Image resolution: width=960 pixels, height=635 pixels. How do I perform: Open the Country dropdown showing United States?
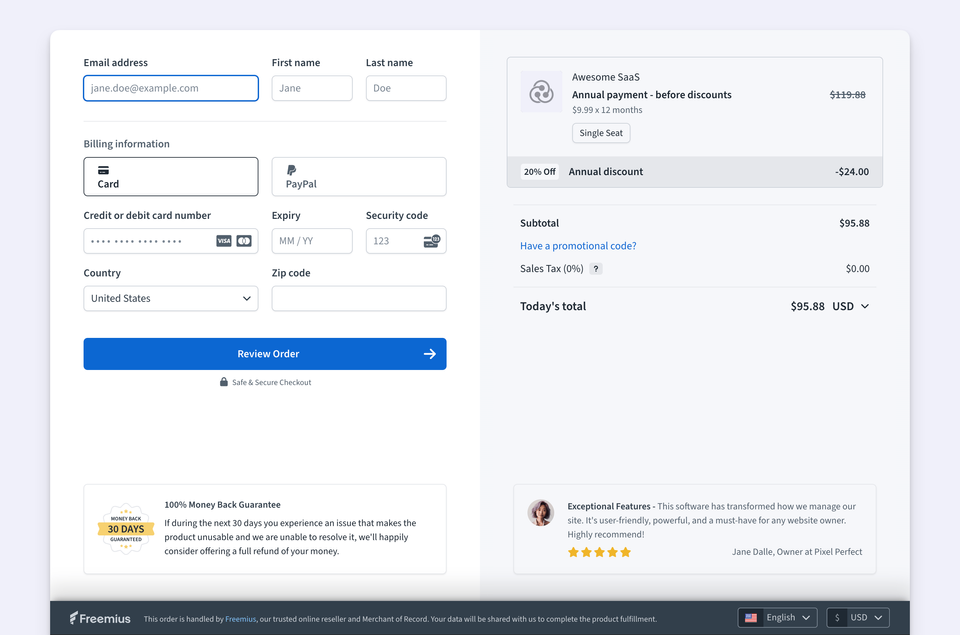pos(171,298)
